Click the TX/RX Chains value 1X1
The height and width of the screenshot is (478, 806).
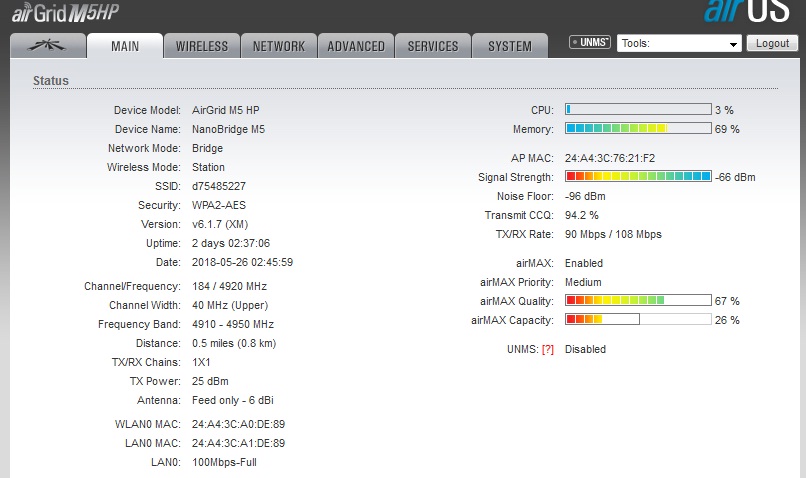point(201,362)
